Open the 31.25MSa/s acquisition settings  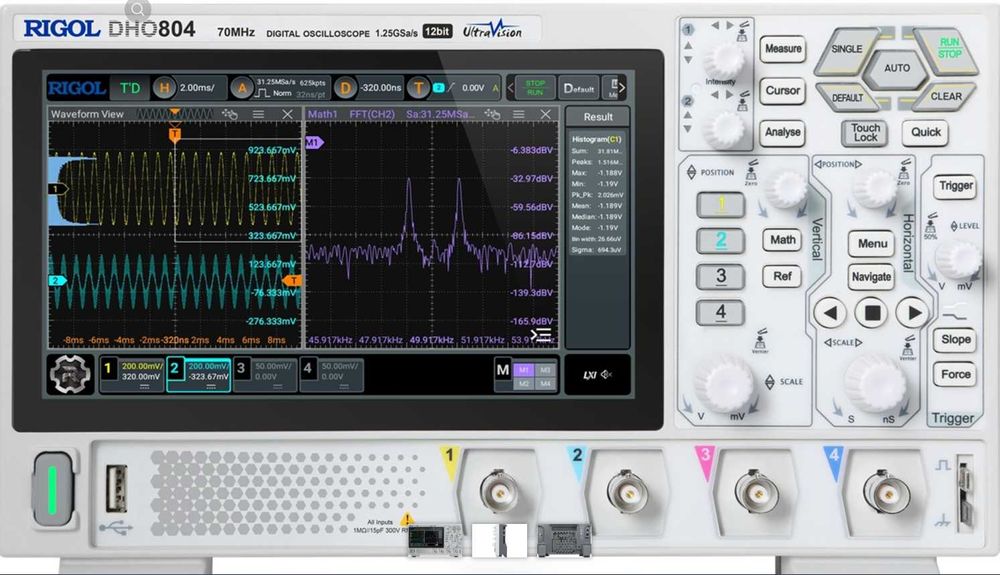pyautogui.click(x=291, y=88)
